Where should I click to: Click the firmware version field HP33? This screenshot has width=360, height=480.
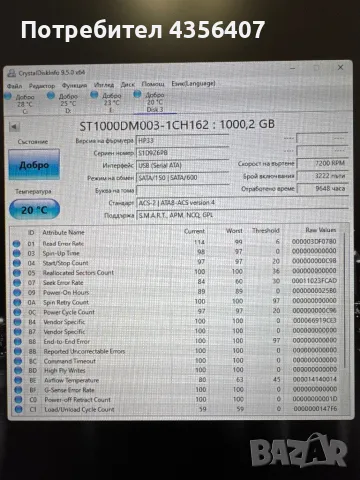pos(182,140)
